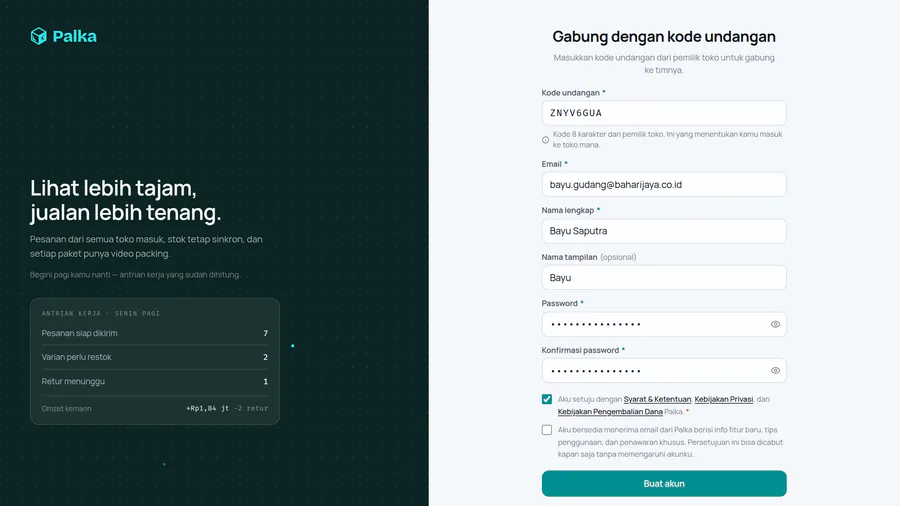Submit the form with Buat akun
Viewport: 900px width, 506px height.
click(664, 484)
